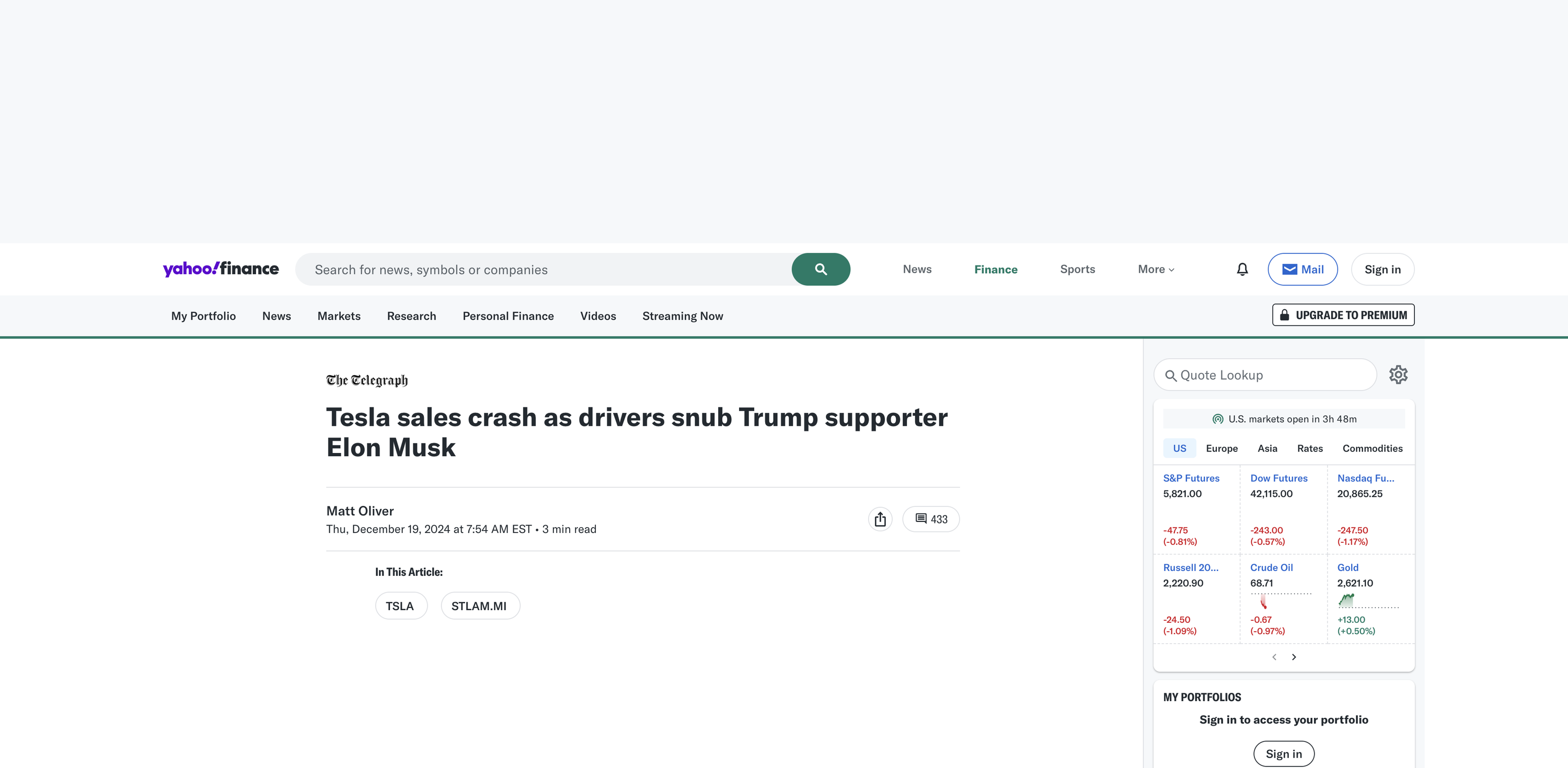Open the Gold quote link
The image size is (1568, 768).
(x=1347, y=567)
